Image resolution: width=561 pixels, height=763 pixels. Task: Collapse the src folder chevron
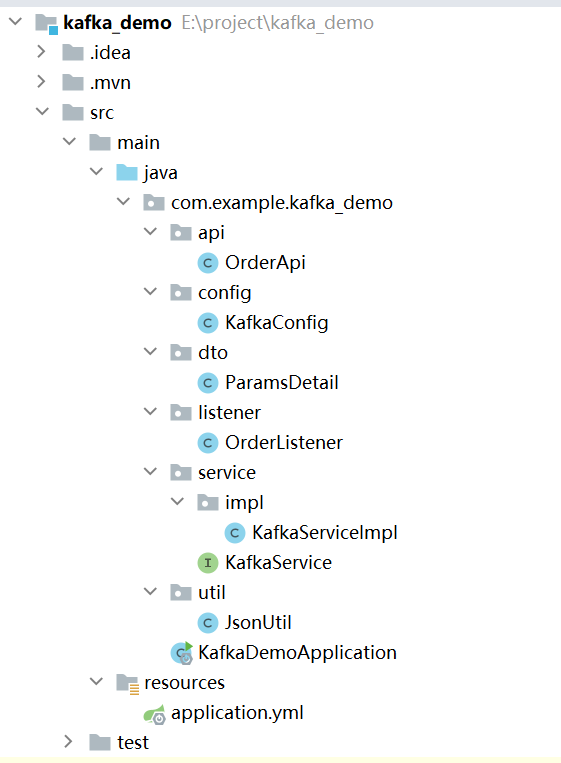(42, 111)
